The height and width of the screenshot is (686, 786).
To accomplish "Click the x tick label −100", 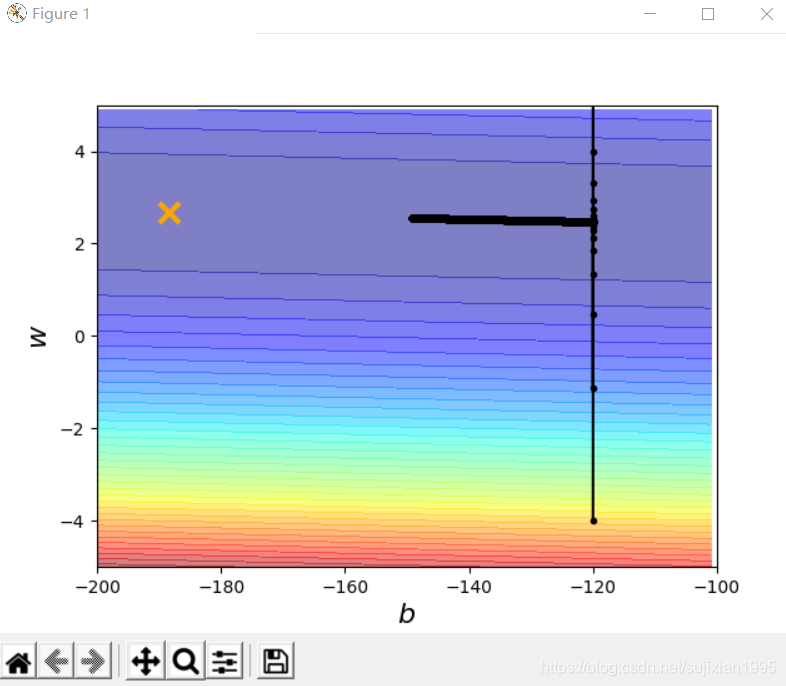I will pos(717,587).
